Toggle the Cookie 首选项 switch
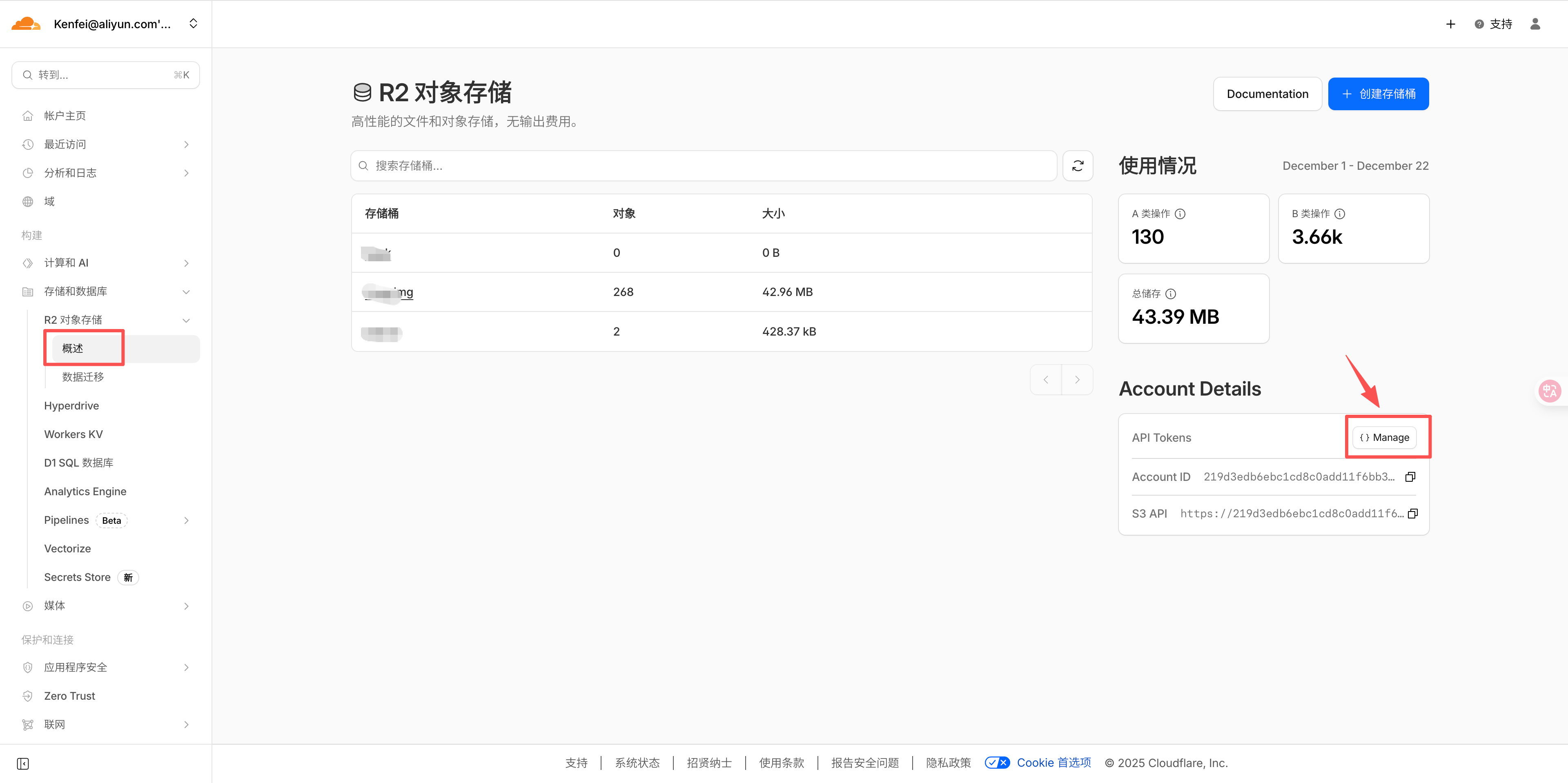The image size is (1568, 783). point(997,762)
